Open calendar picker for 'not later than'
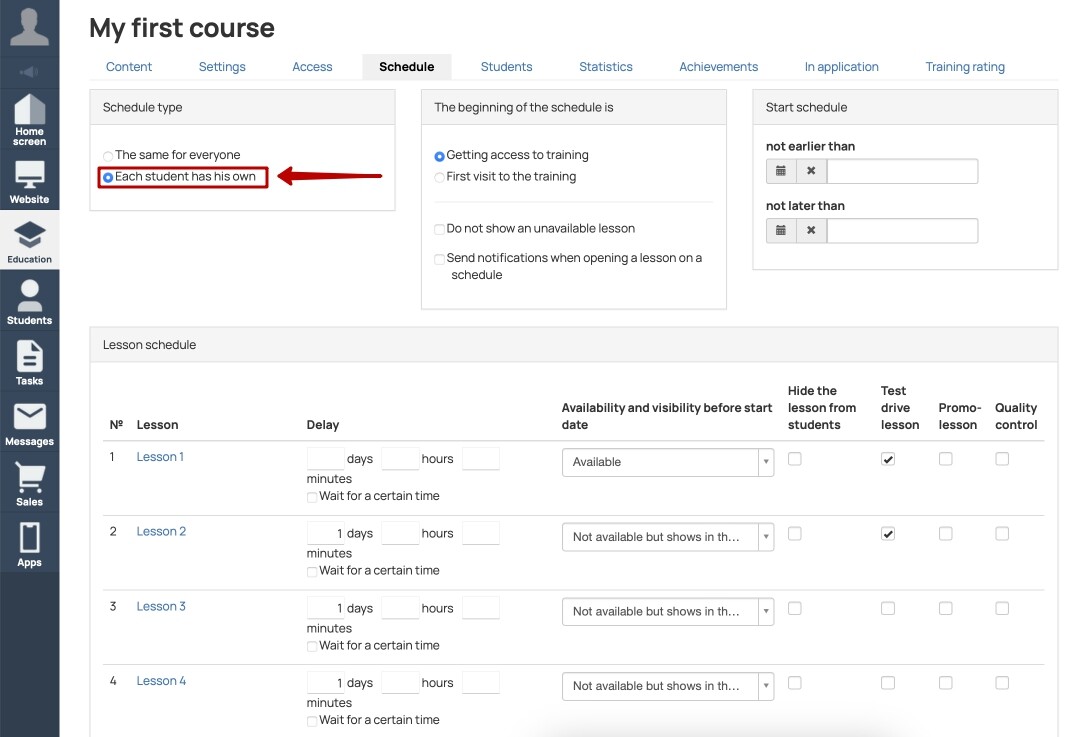The image size is (1078, 737). click(x=781, y=230)
